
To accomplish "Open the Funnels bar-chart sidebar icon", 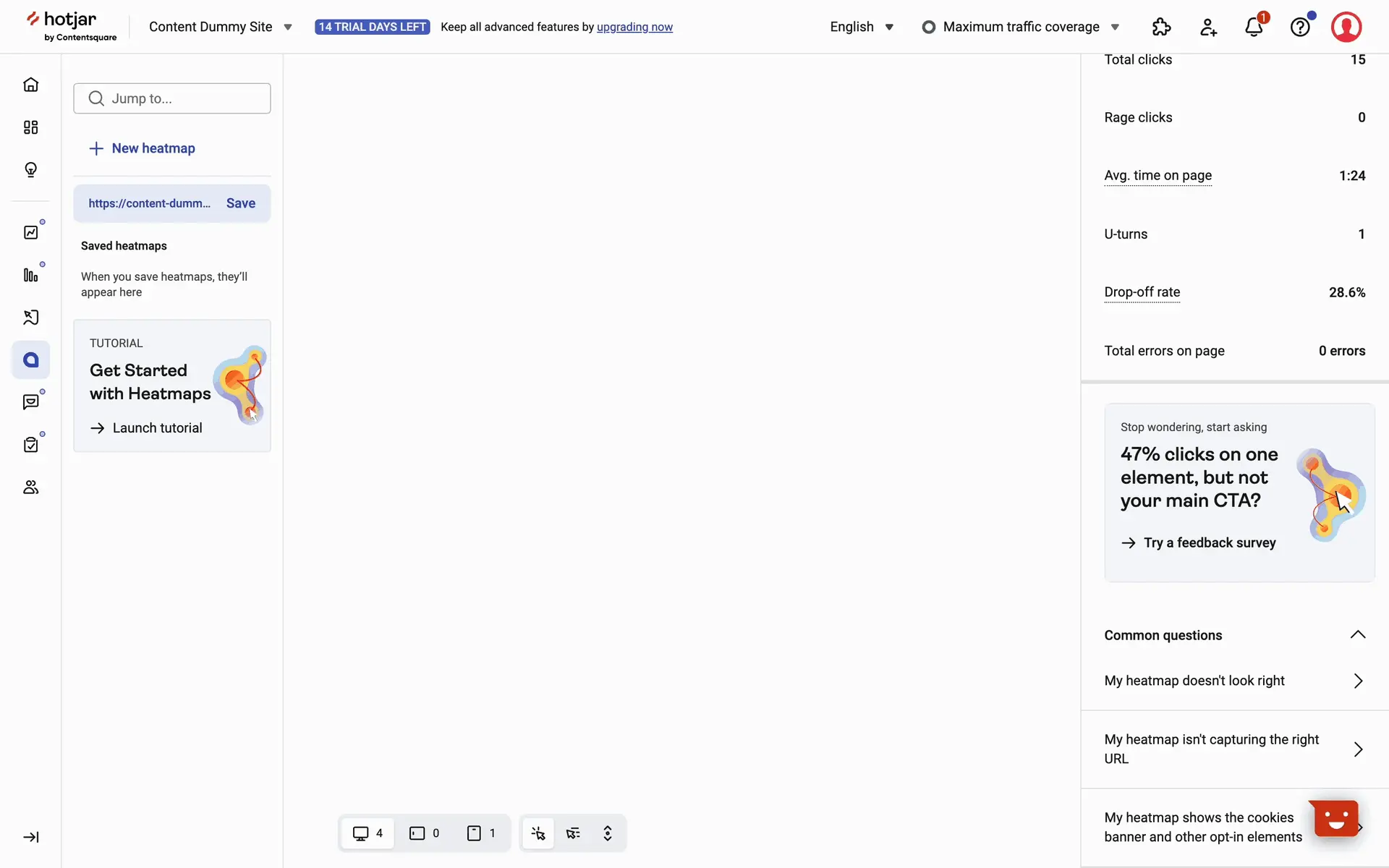I will tap(30, 275).
